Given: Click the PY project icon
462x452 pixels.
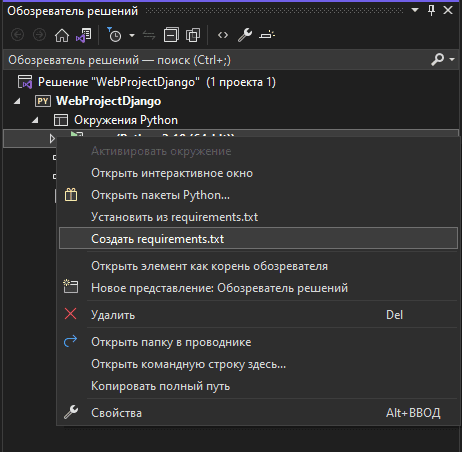Looking at the screenshot, I should pos(43,101).
